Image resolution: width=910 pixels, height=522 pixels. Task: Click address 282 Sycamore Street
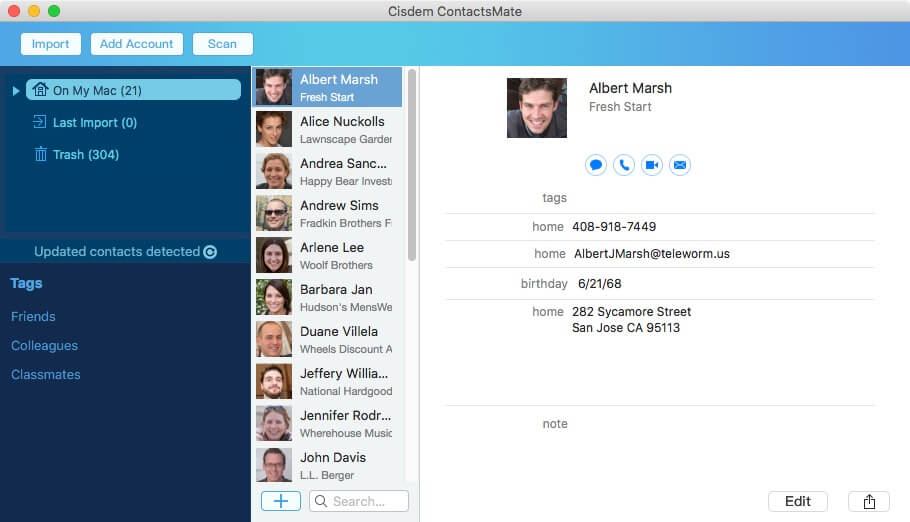[631, 312]
